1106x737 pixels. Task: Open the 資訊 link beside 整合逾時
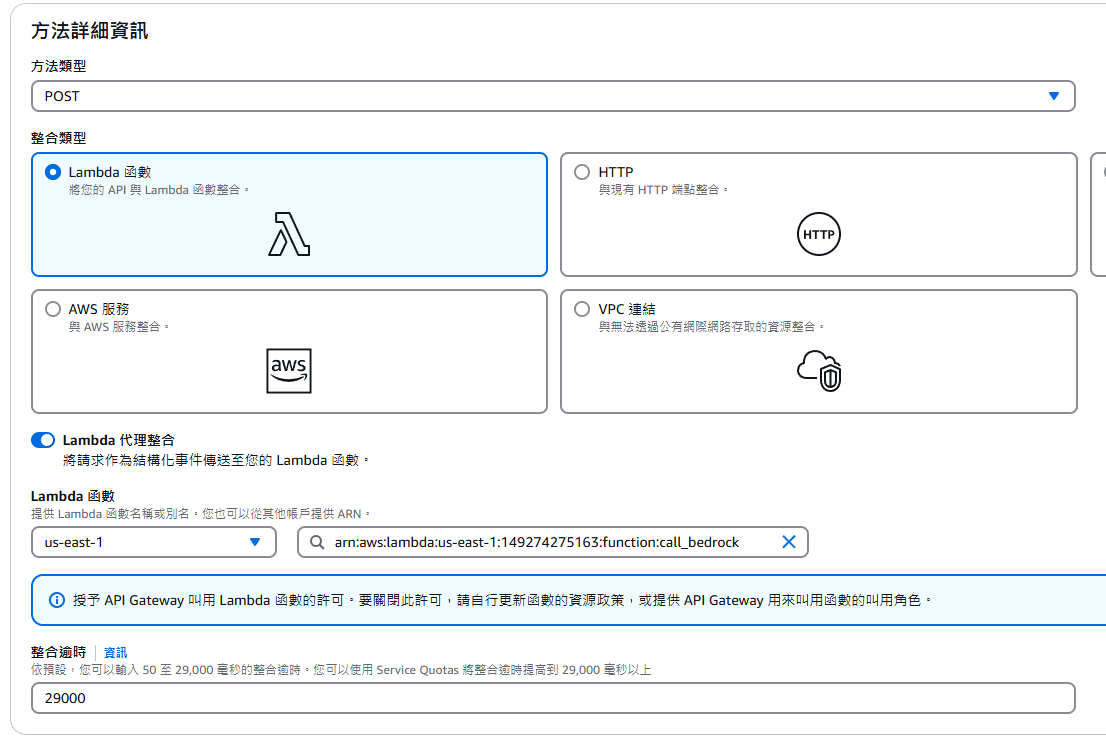115,652
